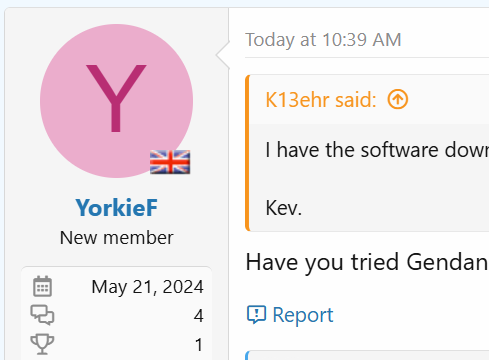Click the trophy reaction score icon
This screenshot has width=489, height=360.
pos(42,344)
